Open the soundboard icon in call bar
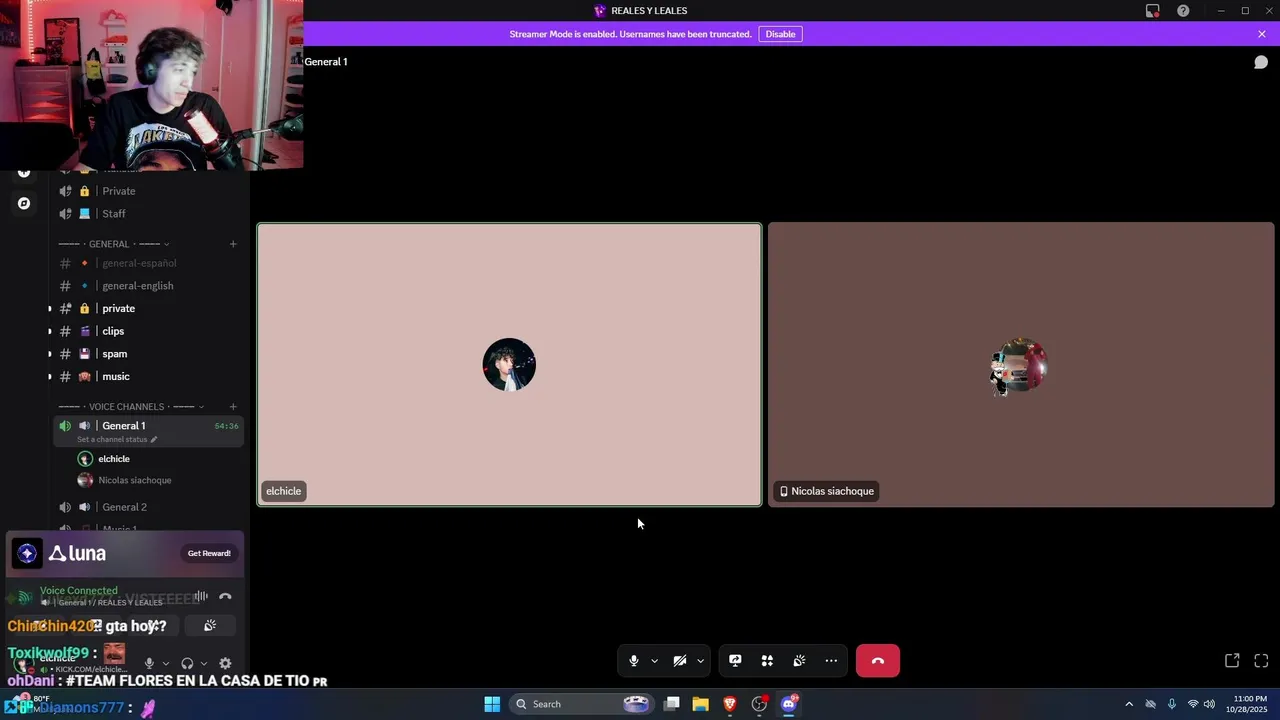This screenshot has height=720, width=1280. tap(799, 661)
